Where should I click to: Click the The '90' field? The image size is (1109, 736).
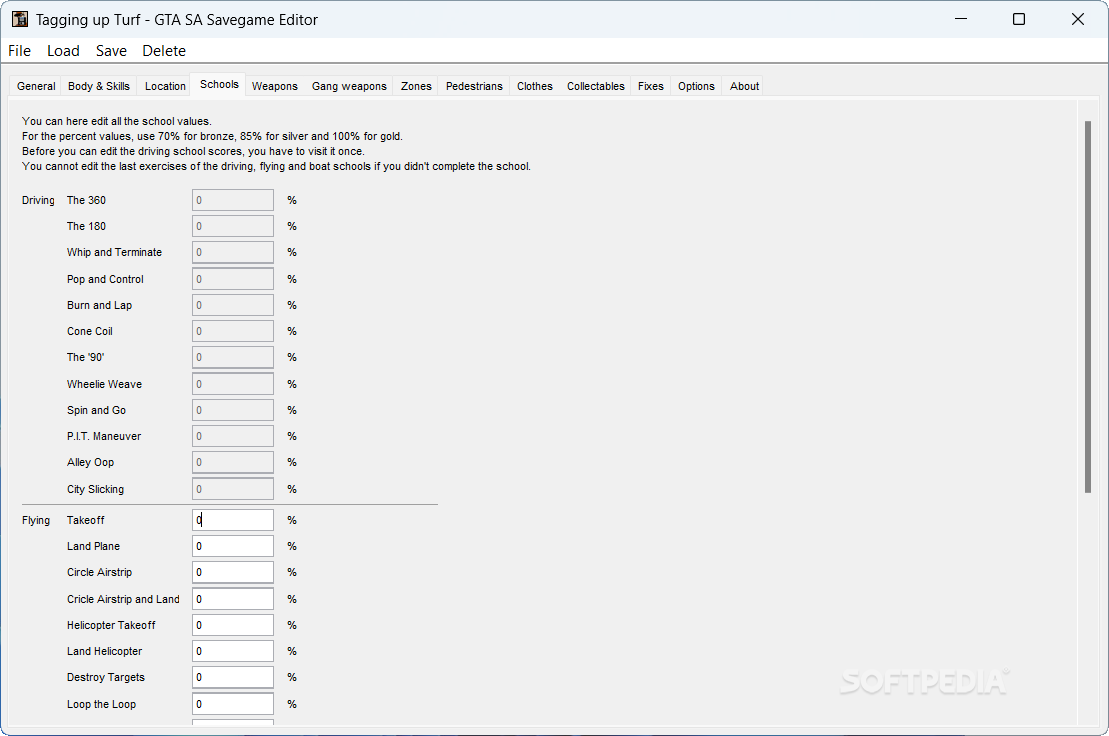pos(233,357)
